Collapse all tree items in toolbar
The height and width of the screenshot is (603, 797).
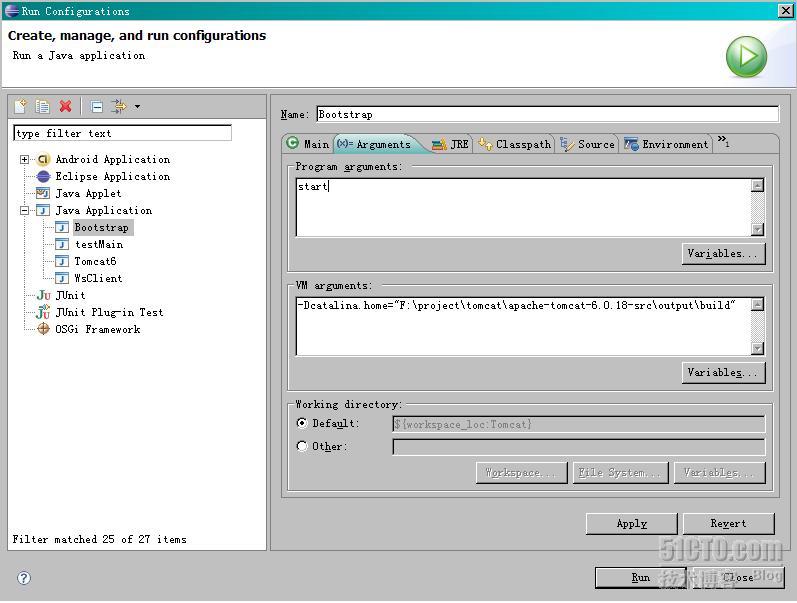coord(96,106)
